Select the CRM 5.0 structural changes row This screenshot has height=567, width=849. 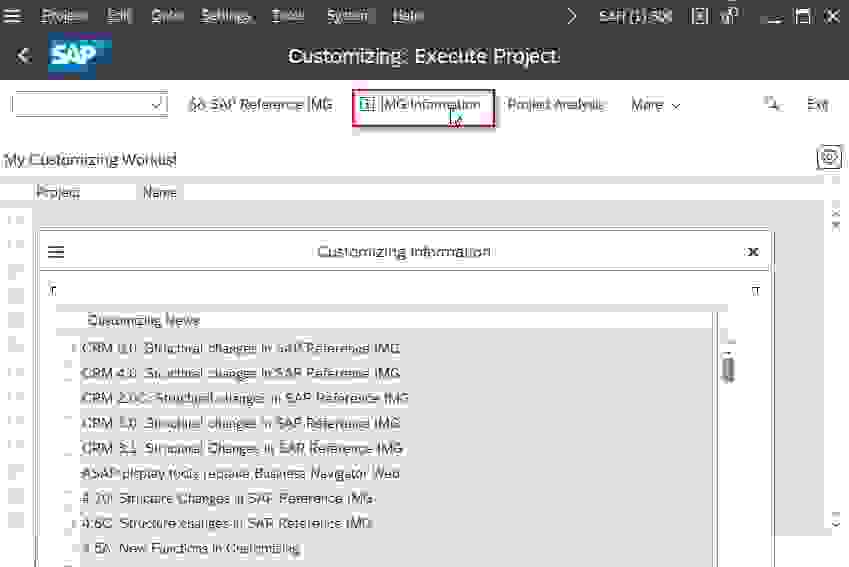240,423
